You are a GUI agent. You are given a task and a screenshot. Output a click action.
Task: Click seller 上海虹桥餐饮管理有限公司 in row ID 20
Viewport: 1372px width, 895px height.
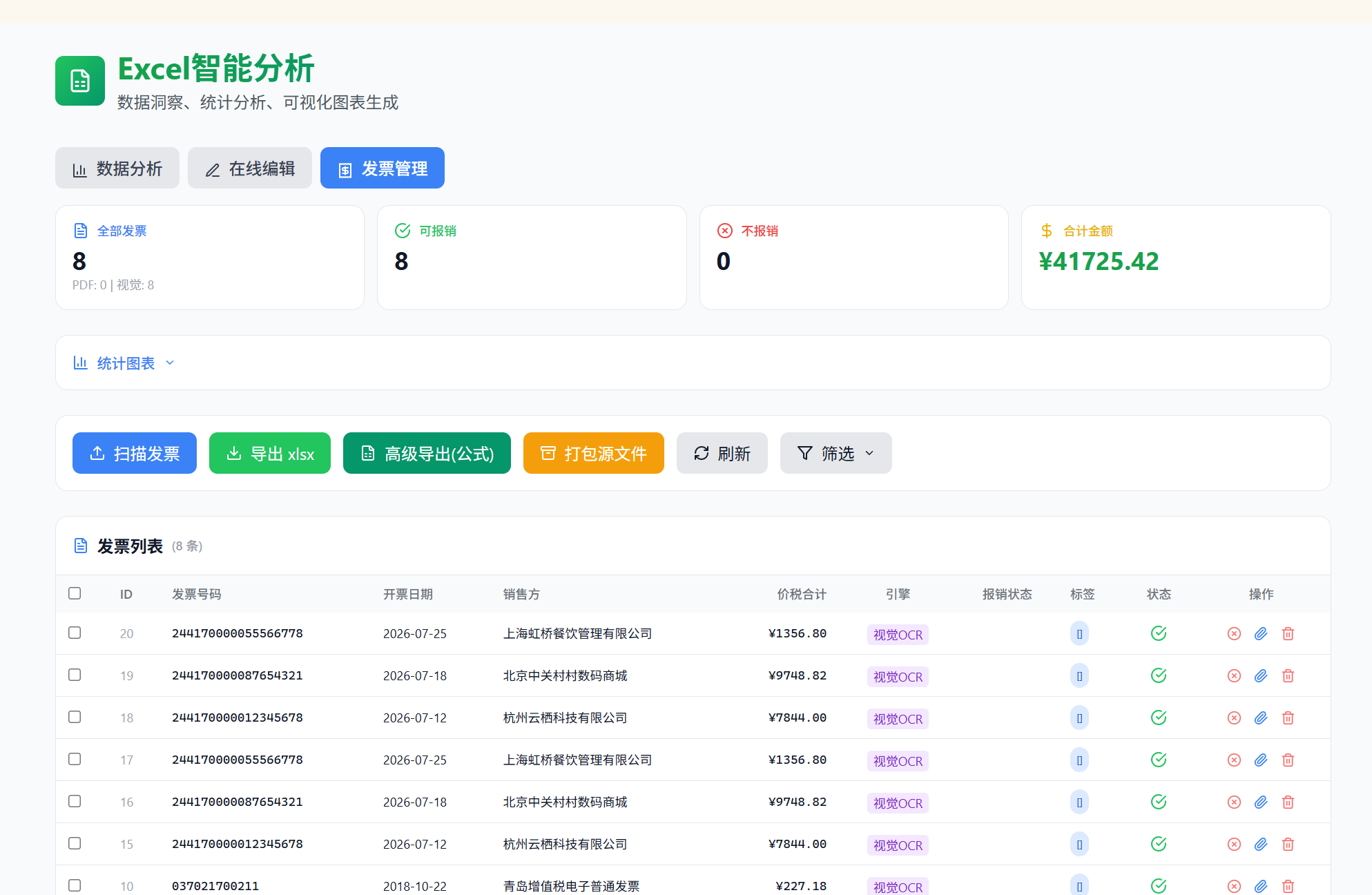click(x=577, y=634)
